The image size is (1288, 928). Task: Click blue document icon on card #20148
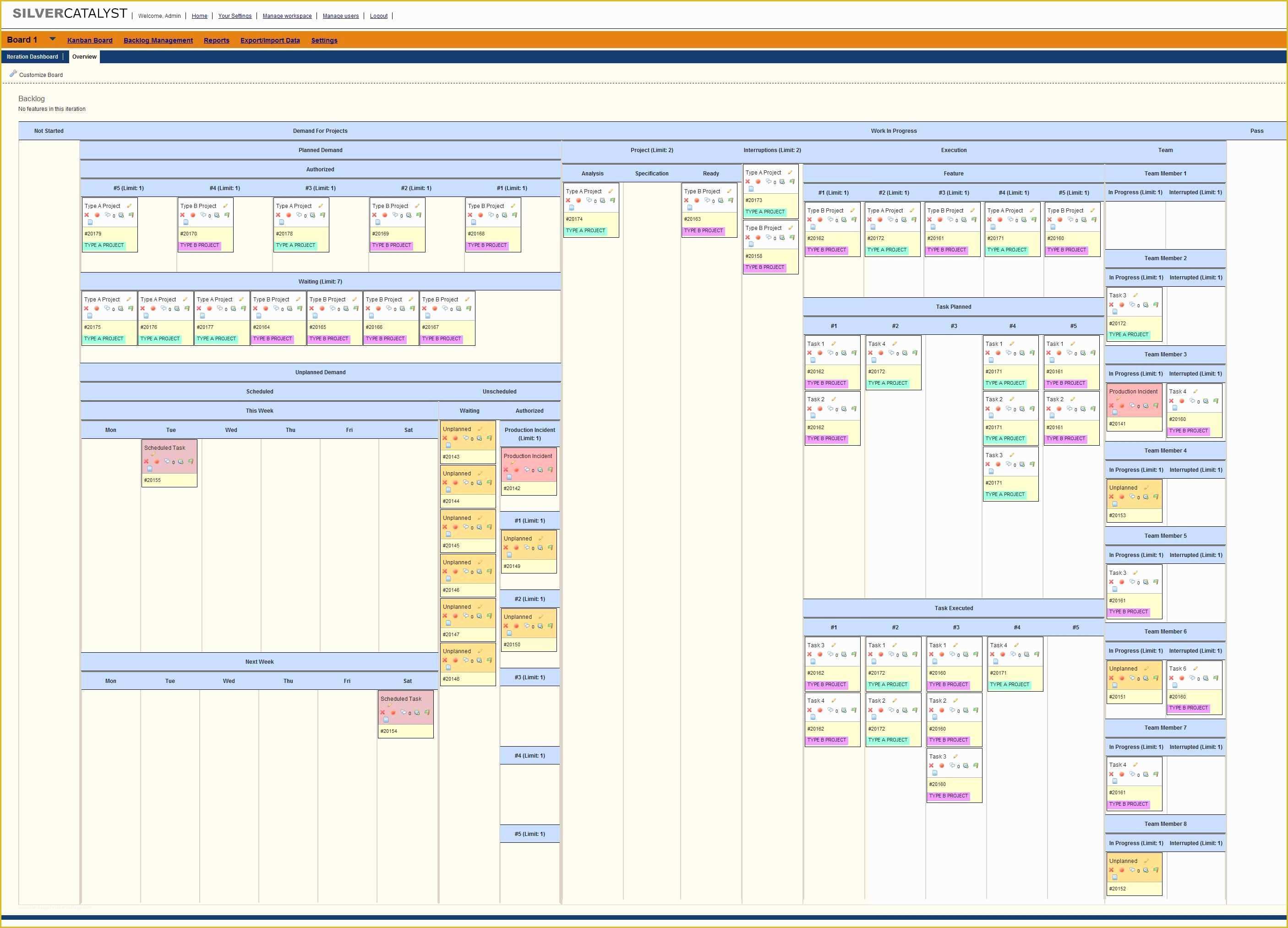pyautogui.click(x=448, y=667)
